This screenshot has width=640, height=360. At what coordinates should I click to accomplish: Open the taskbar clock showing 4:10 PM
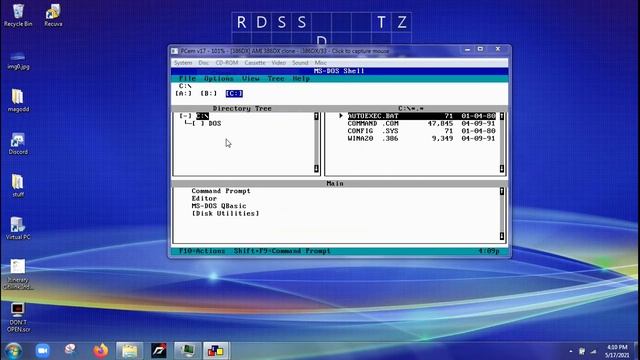(x=617, y=351)
